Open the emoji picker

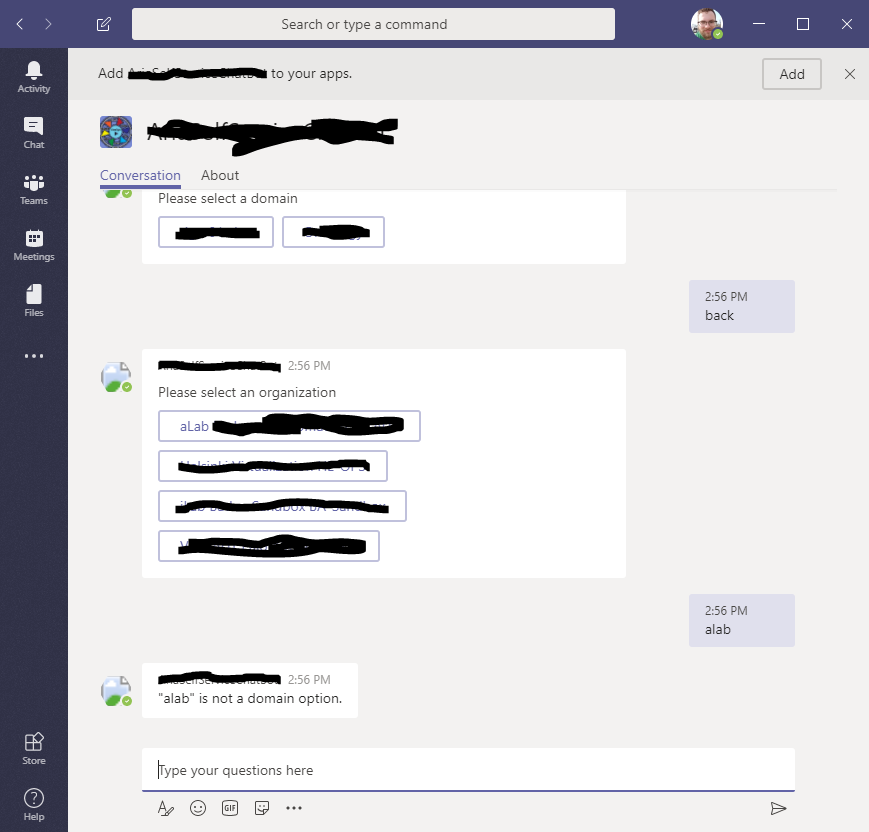click(x=198, y=808)
